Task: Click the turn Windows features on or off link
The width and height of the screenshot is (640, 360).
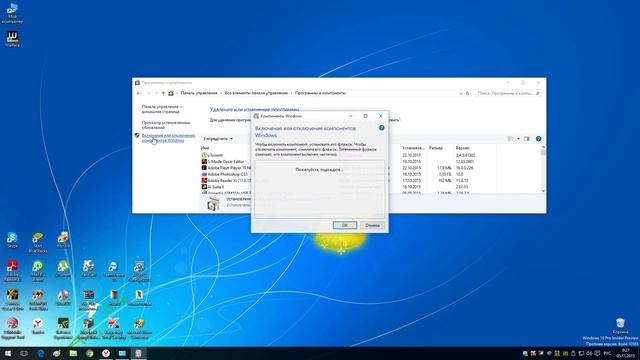Action: point(168,138)
